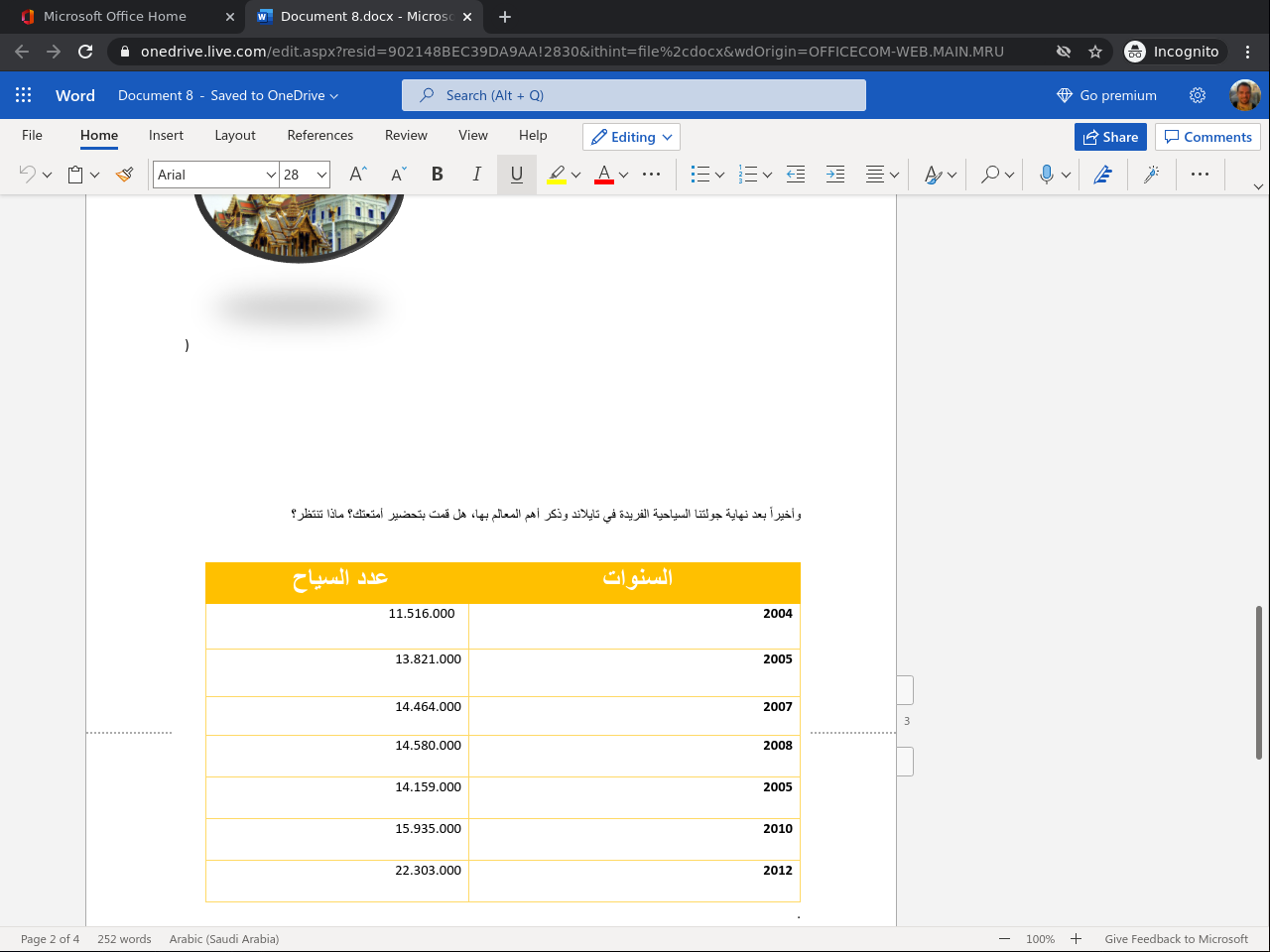This screenshot has width=1270, height=952.
Task: Click the document vertical scrollbar
Action: (x=1259, y=682)
